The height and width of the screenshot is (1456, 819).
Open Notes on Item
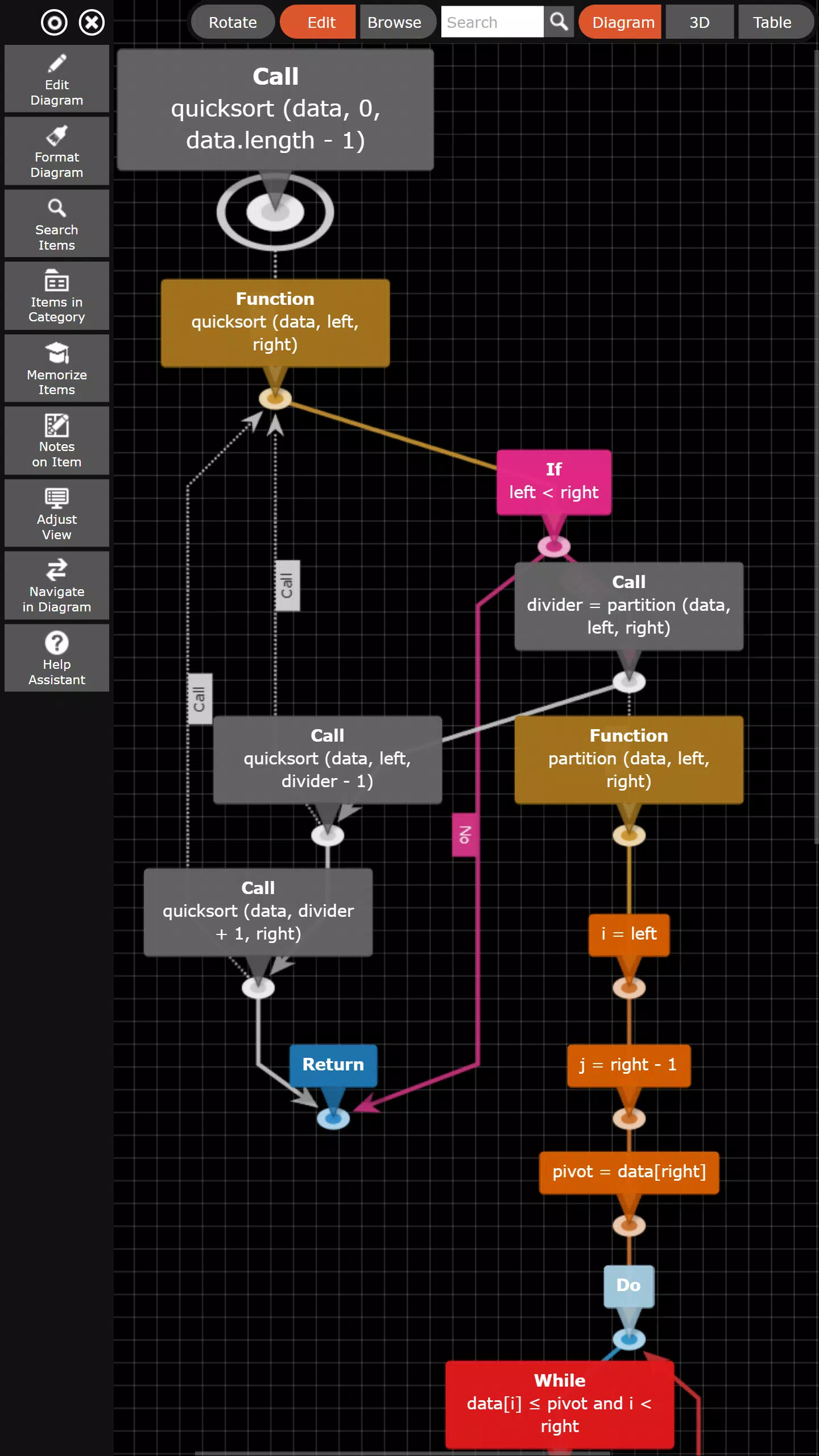click(x=57, y=441)
